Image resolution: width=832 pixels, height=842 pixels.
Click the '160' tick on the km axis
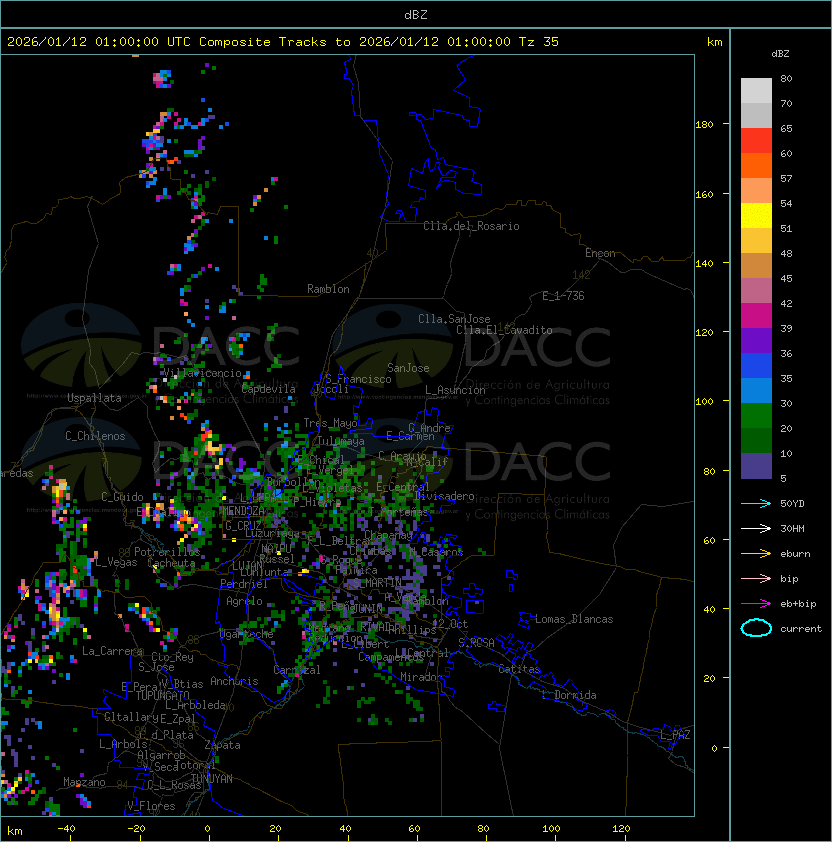704,194
